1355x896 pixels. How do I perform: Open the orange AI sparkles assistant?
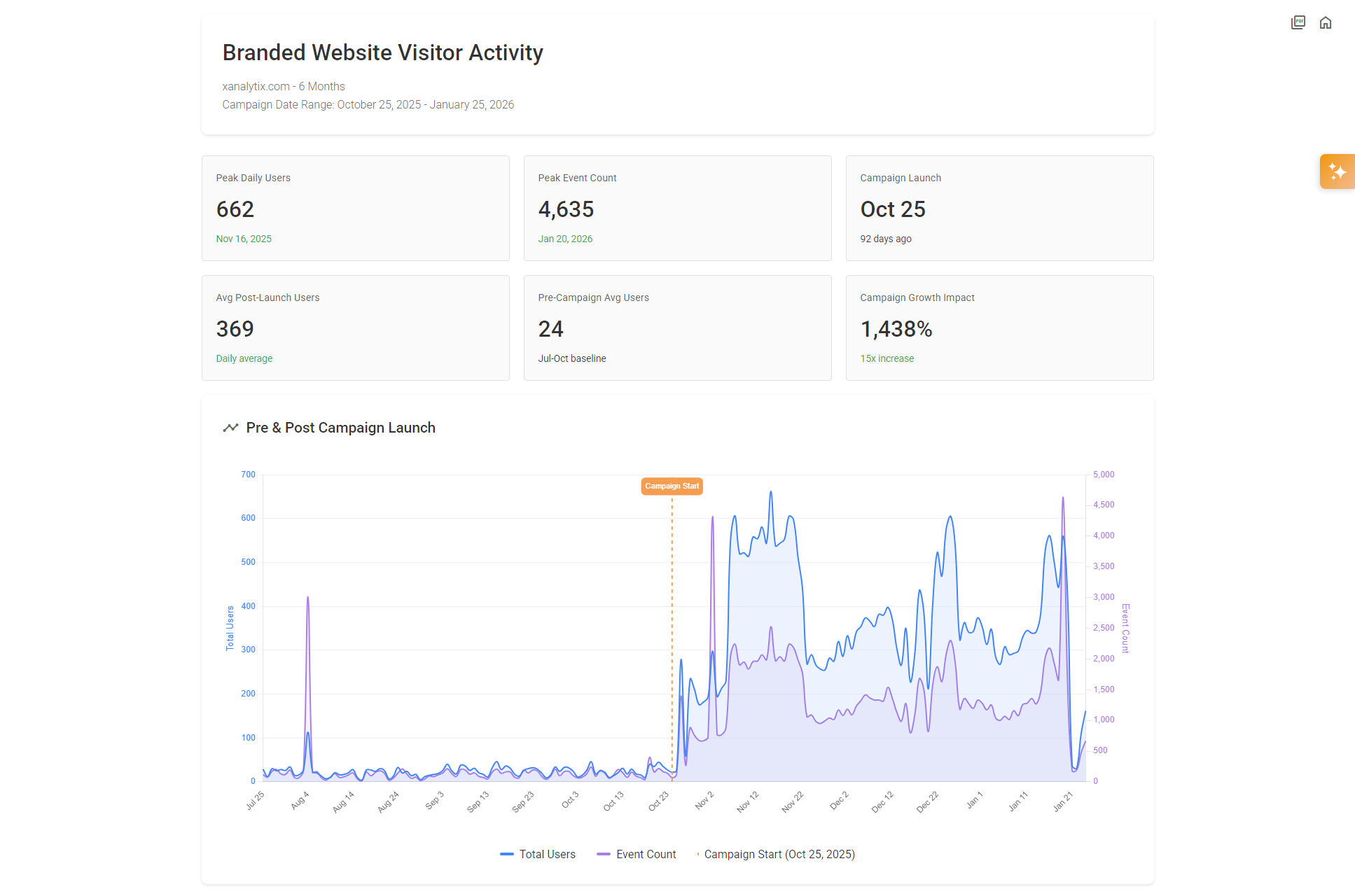1337,171
